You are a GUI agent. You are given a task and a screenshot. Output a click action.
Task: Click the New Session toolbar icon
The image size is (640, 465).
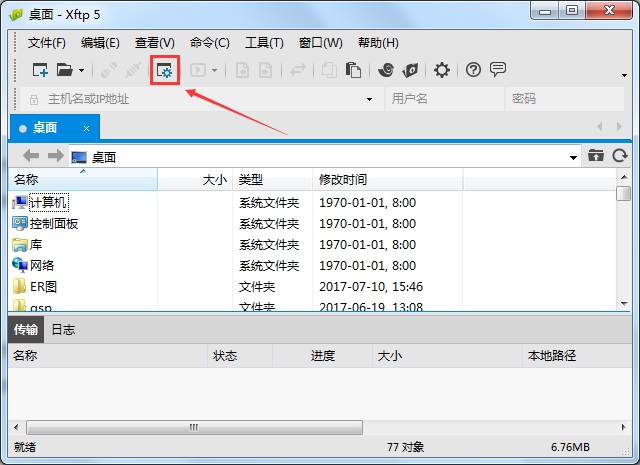(40, 70)
